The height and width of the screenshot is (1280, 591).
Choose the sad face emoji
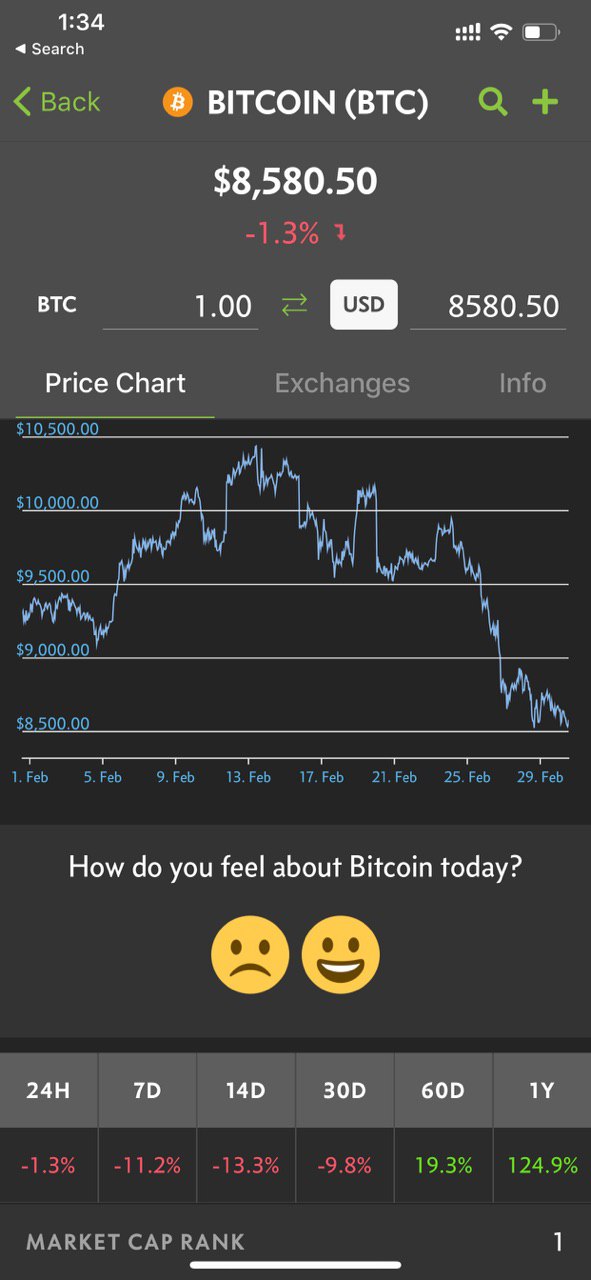tap(250, 955)
